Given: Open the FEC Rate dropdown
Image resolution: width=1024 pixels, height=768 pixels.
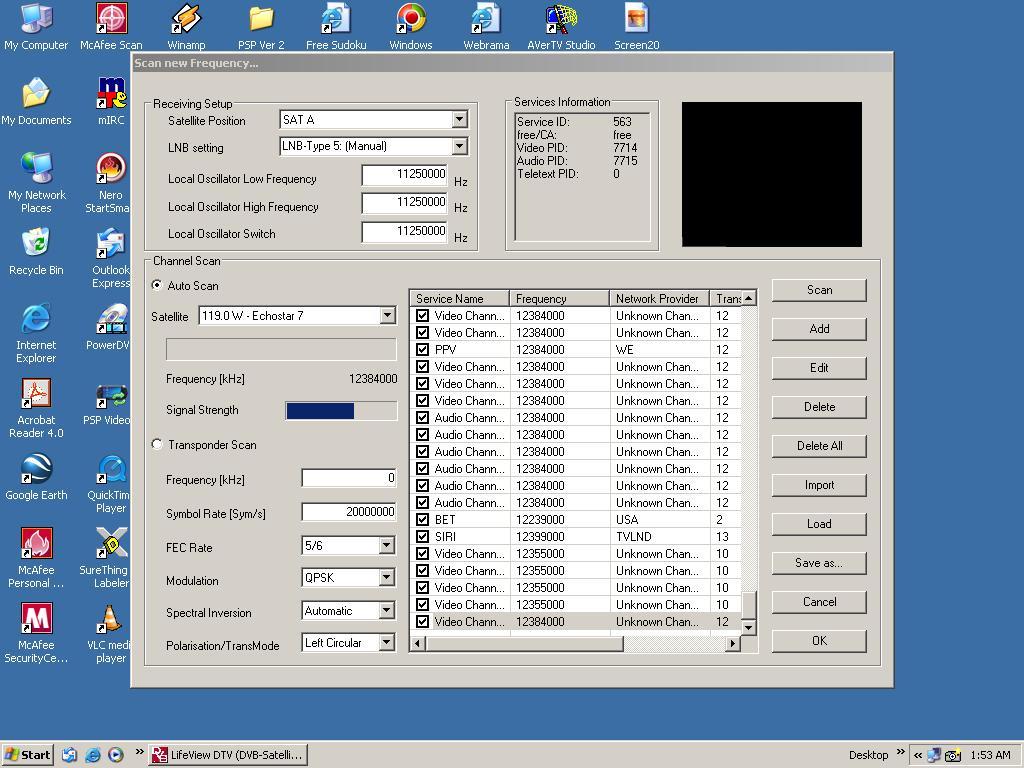Looking at the screenshot, I should pos(387,545).
